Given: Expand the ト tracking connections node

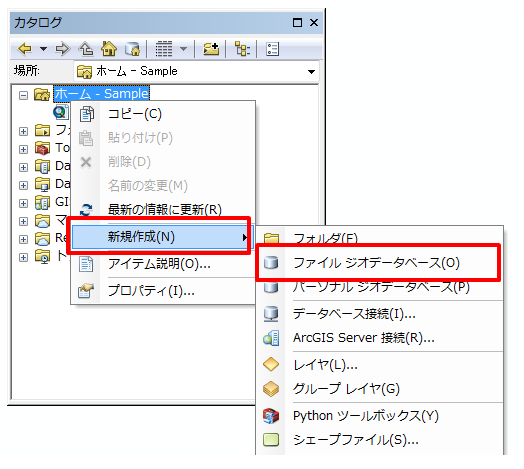Looking at the screenshot, I should point(23,257).
